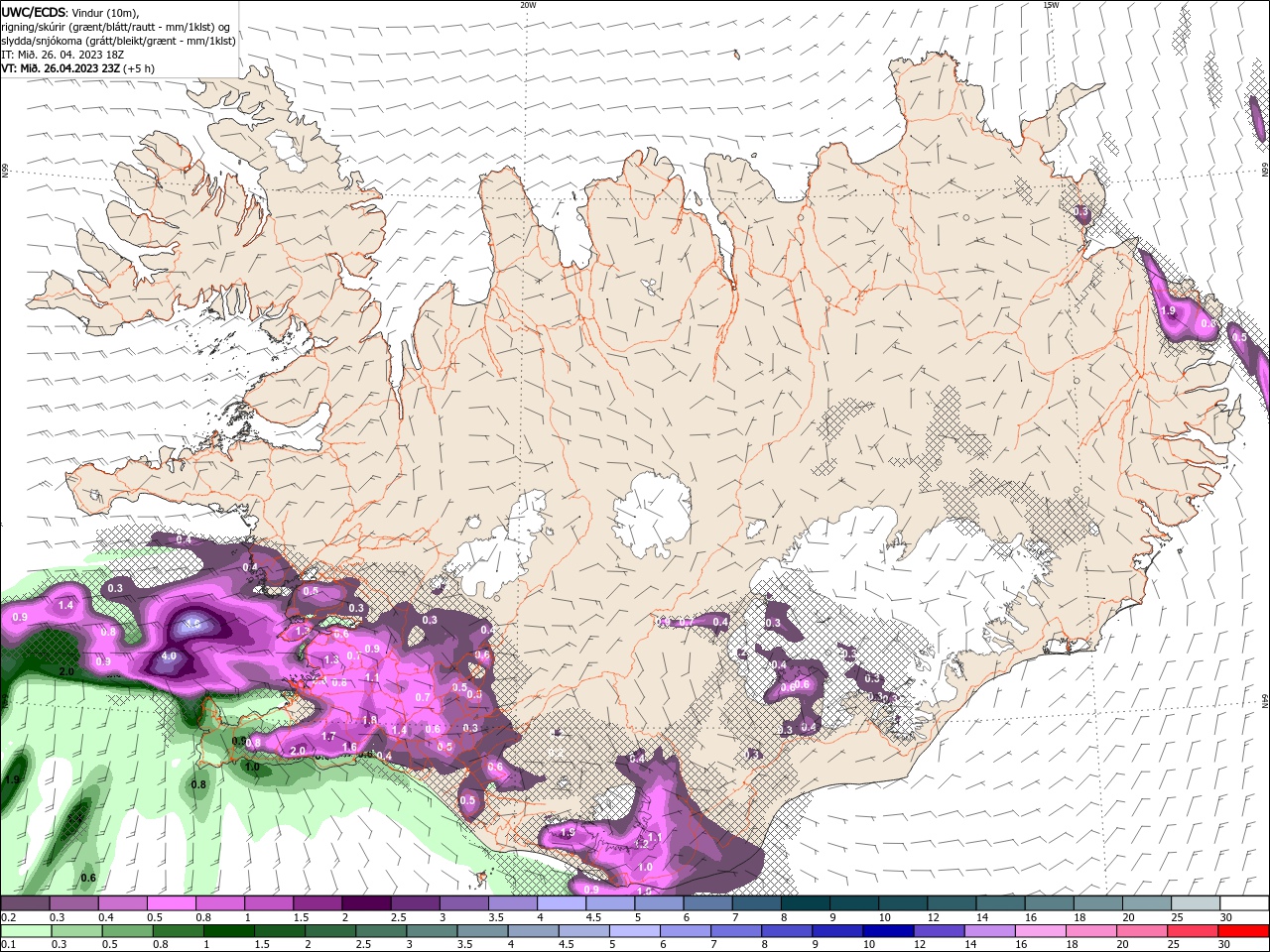
Task: Click the grey swatch at 20 in top legend
Action: pos(1146,902)
